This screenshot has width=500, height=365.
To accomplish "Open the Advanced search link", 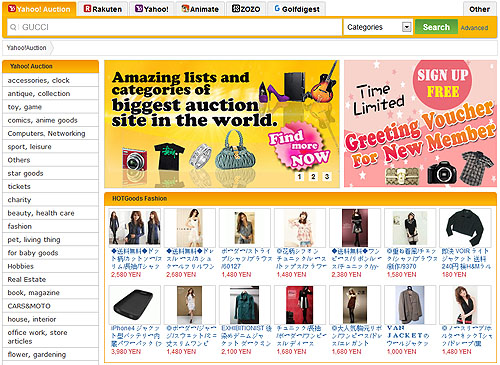I will click(474, 28).
